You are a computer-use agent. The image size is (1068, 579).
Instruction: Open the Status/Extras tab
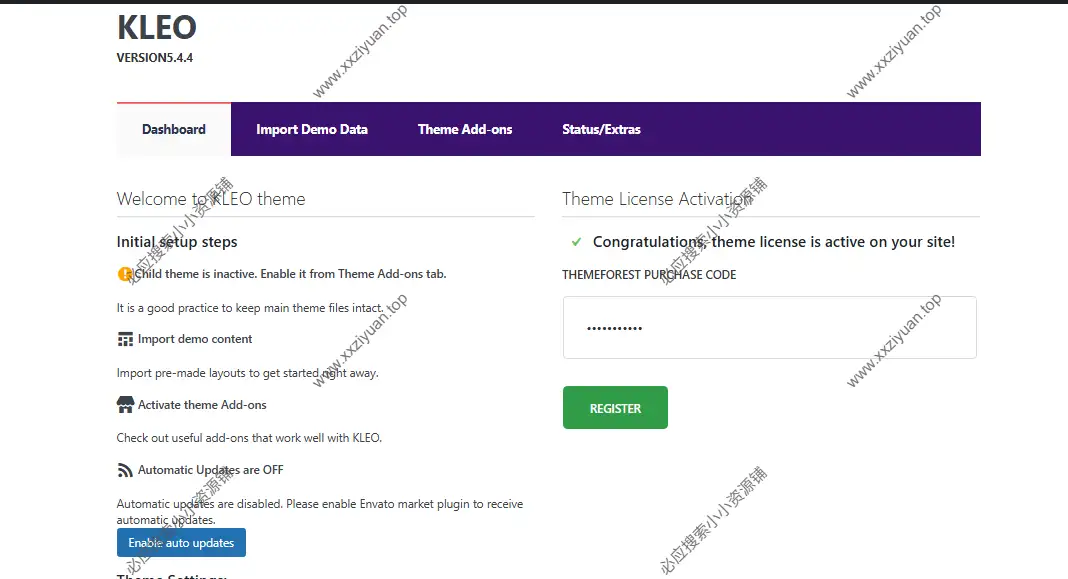coord(601,129)
